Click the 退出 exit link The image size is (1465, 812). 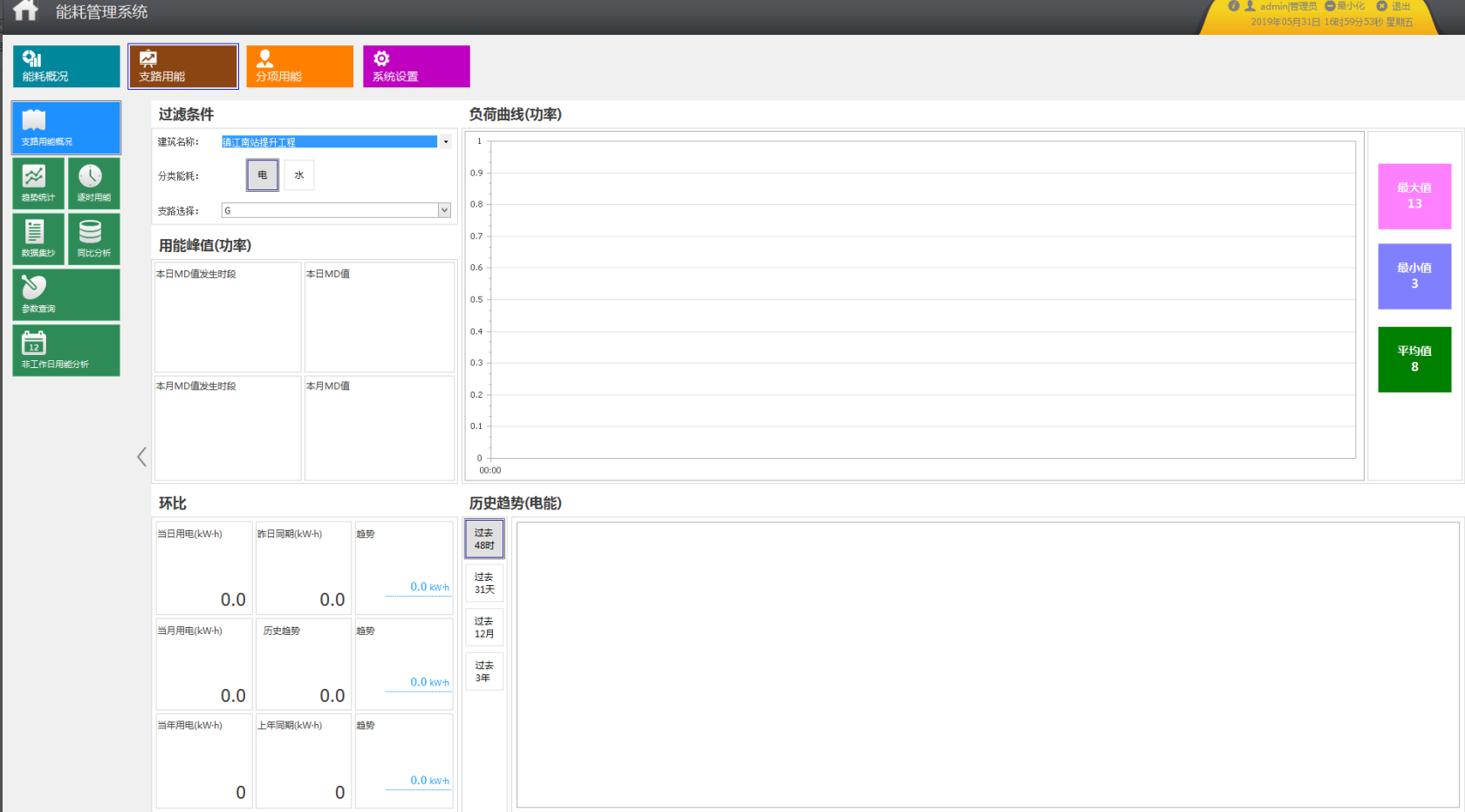pyautogui.click(x=1393, y=6)
